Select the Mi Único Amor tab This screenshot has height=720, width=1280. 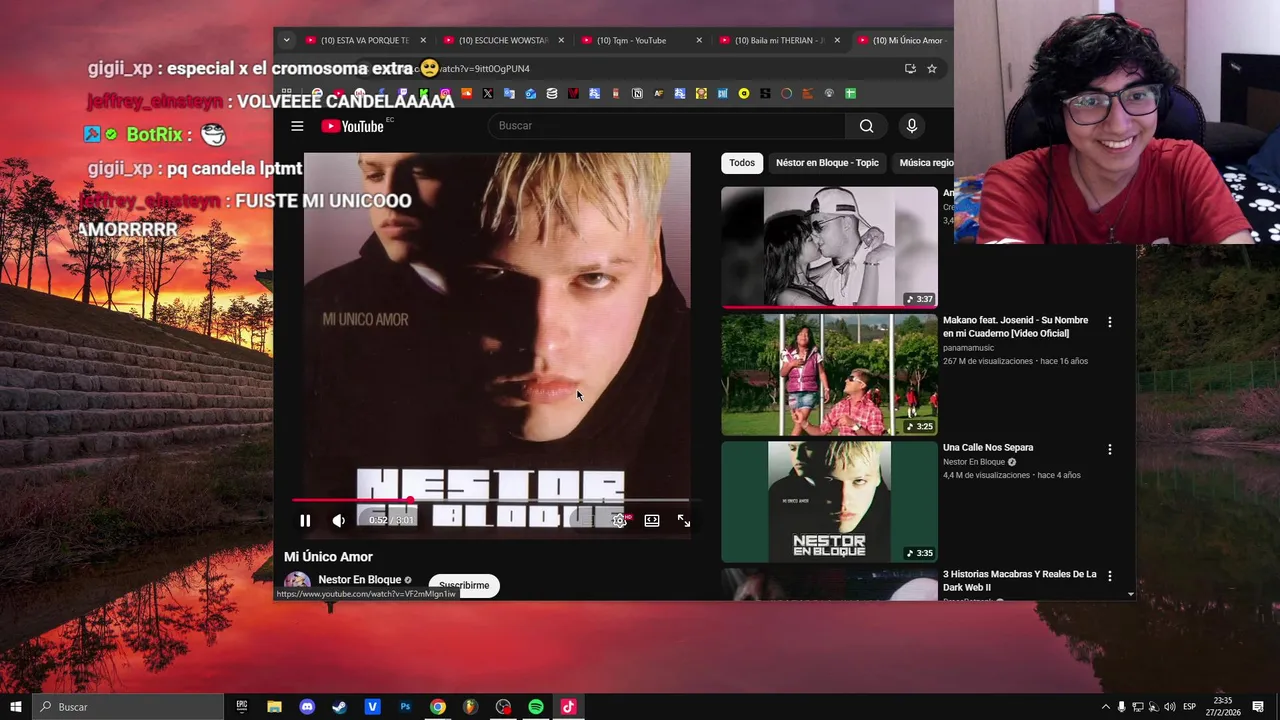click(905, 40)
